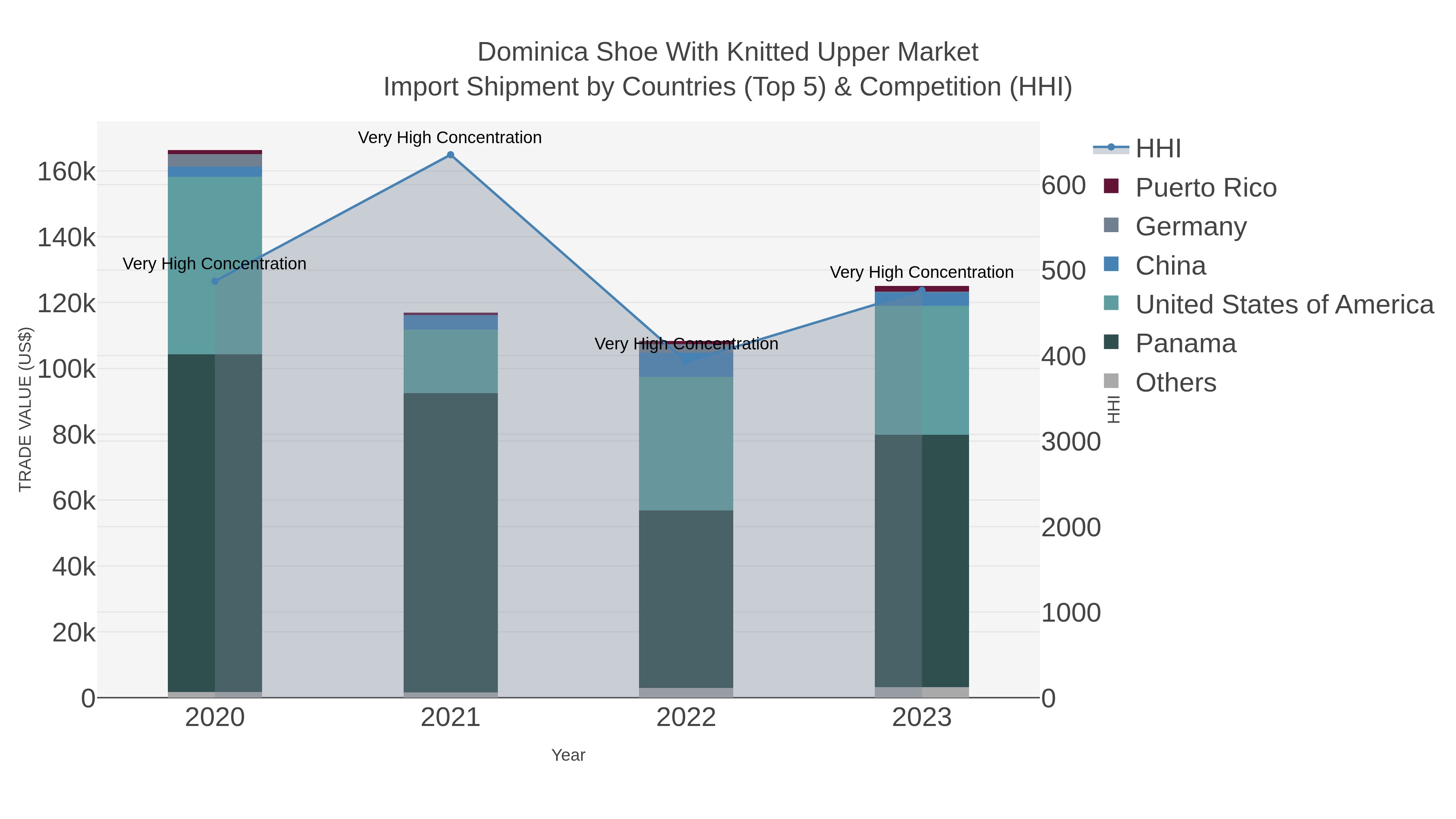The width and height of the screenshot is (1456, 819).
Task: Click the Panama segment of 2022 bar
Action: (686, 599)
